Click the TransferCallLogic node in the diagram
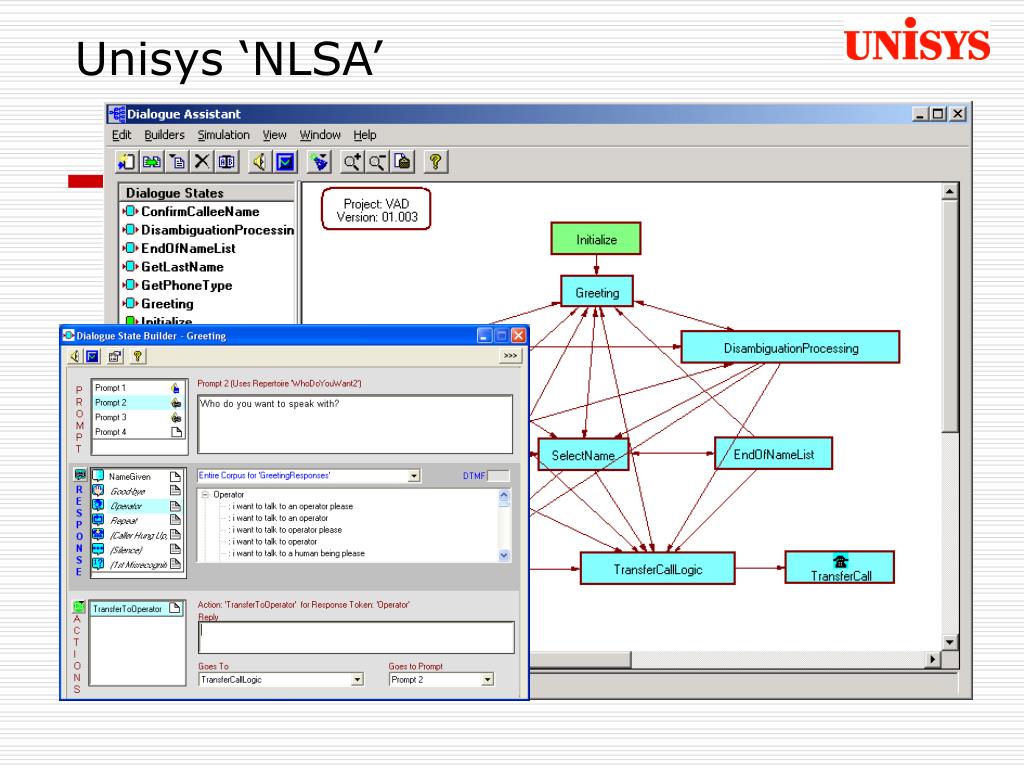 coord(658,569)
